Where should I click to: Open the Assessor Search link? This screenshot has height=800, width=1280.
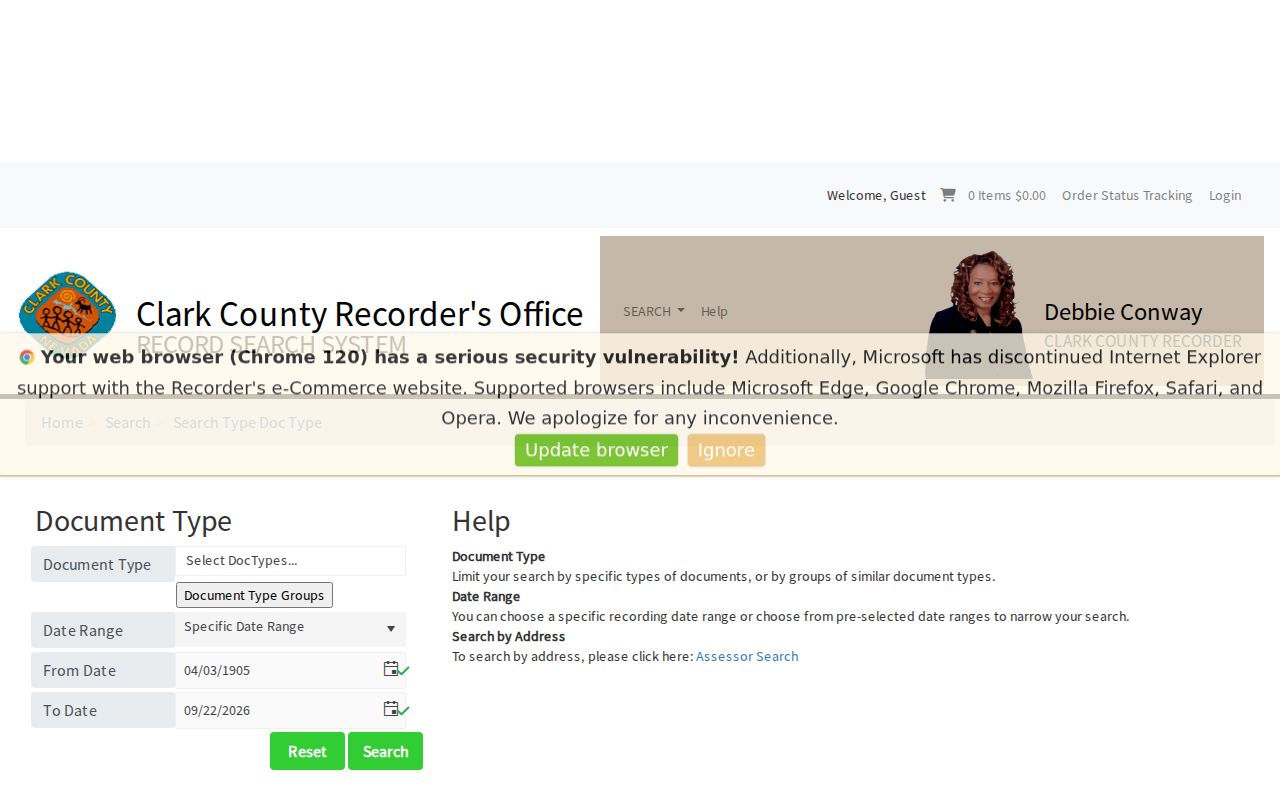747,656
